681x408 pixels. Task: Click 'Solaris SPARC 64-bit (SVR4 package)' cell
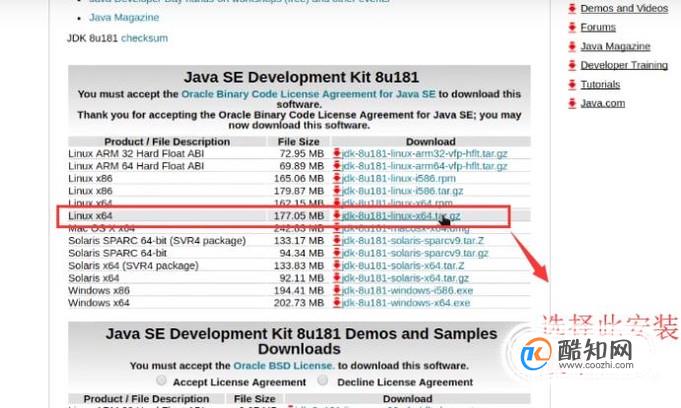tap(157, 240)
